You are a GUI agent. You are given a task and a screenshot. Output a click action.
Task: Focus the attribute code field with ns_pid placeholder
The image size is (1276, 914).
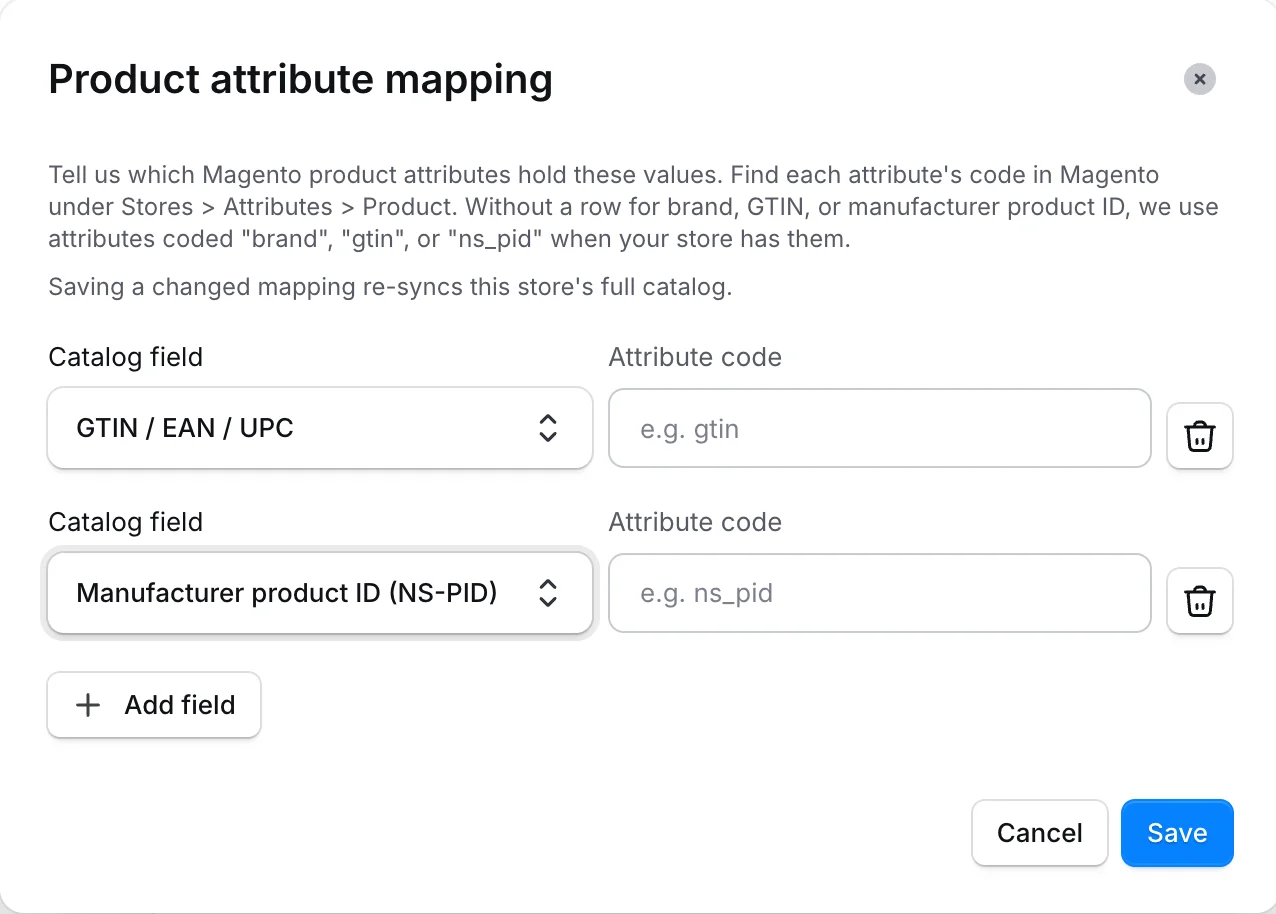(879, 593)
